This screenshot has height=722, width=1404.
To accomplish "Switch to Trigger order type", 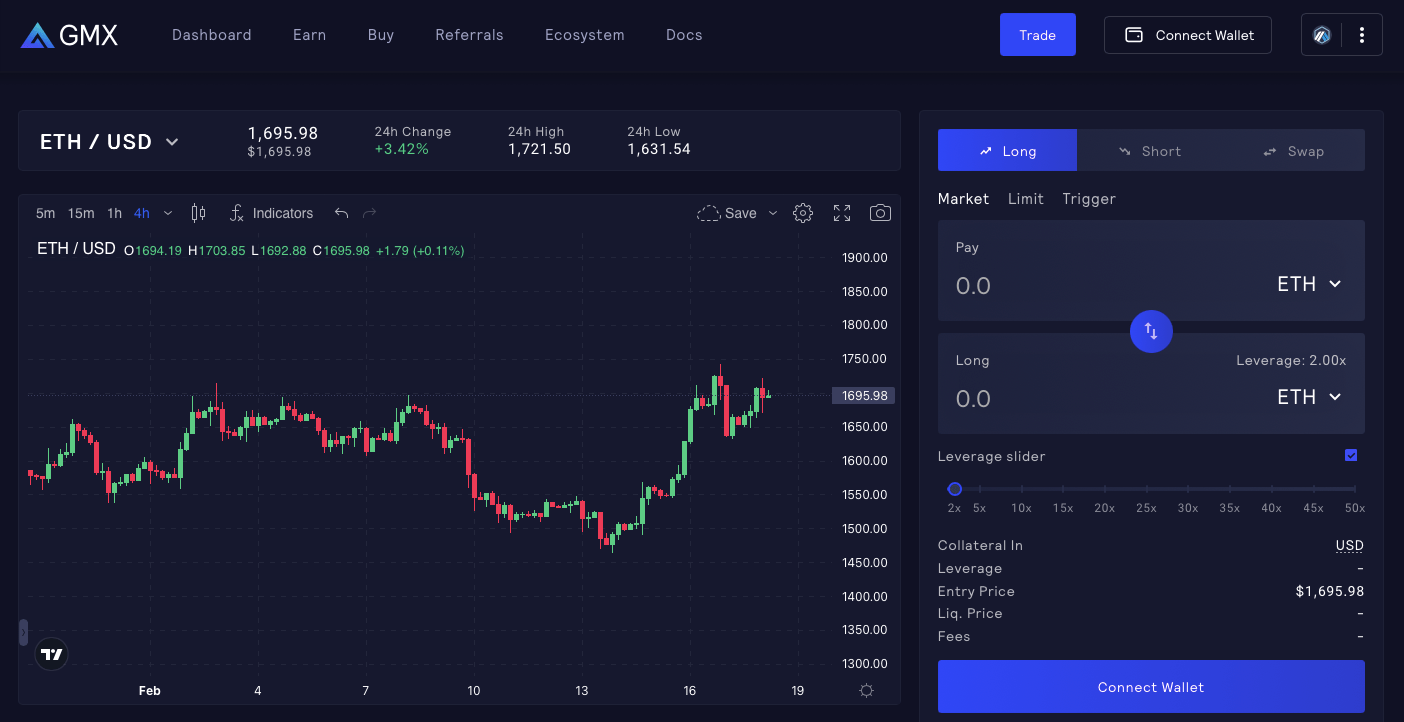I will point(1089,199).
